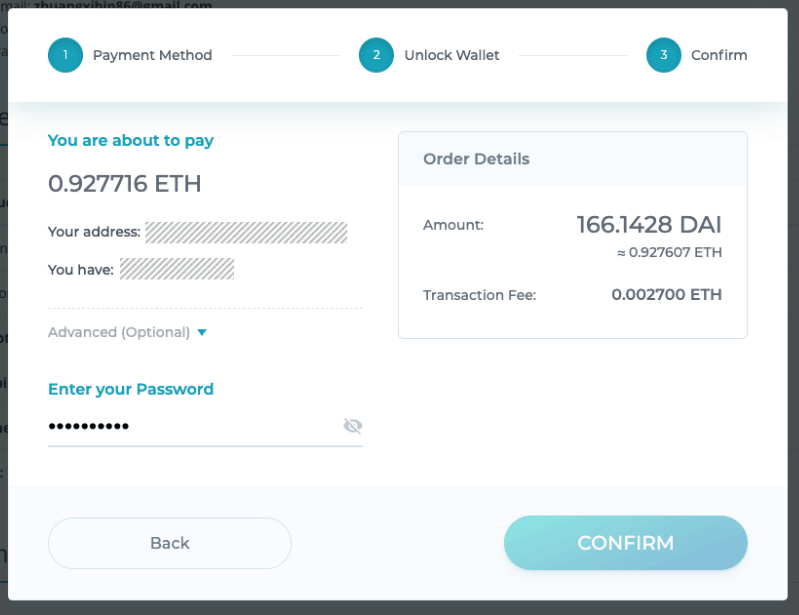The width and height of the screenshot is (799, 615).
Task: Go back with the Back button
Action: (170, 543)
